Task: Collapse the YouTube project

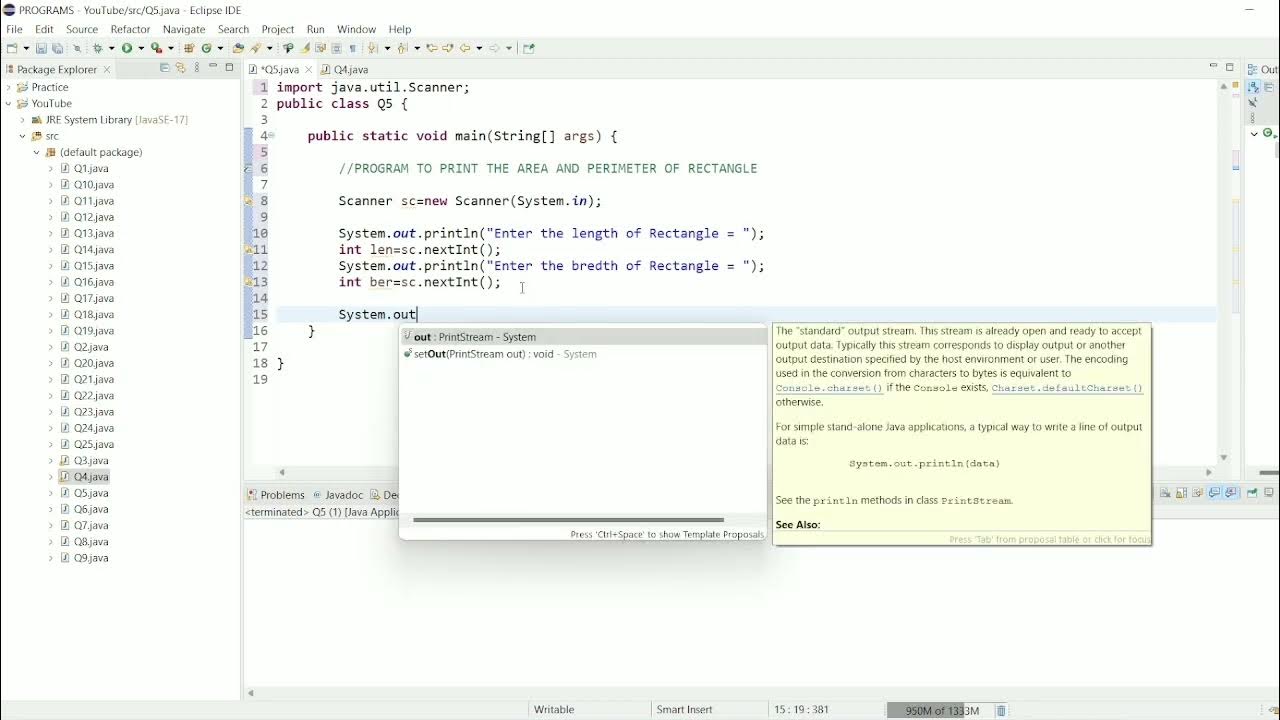Action: [x=9, y=103]
